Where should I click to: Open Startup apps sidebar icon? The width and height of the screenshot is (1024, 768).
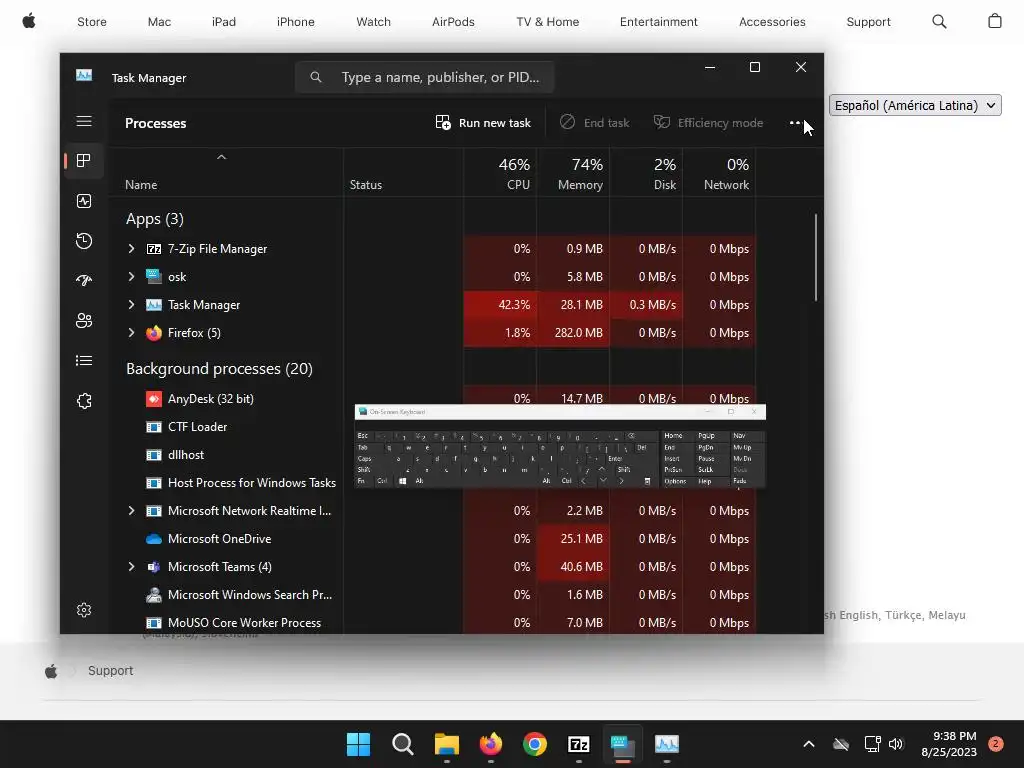[x=84, y=281]
